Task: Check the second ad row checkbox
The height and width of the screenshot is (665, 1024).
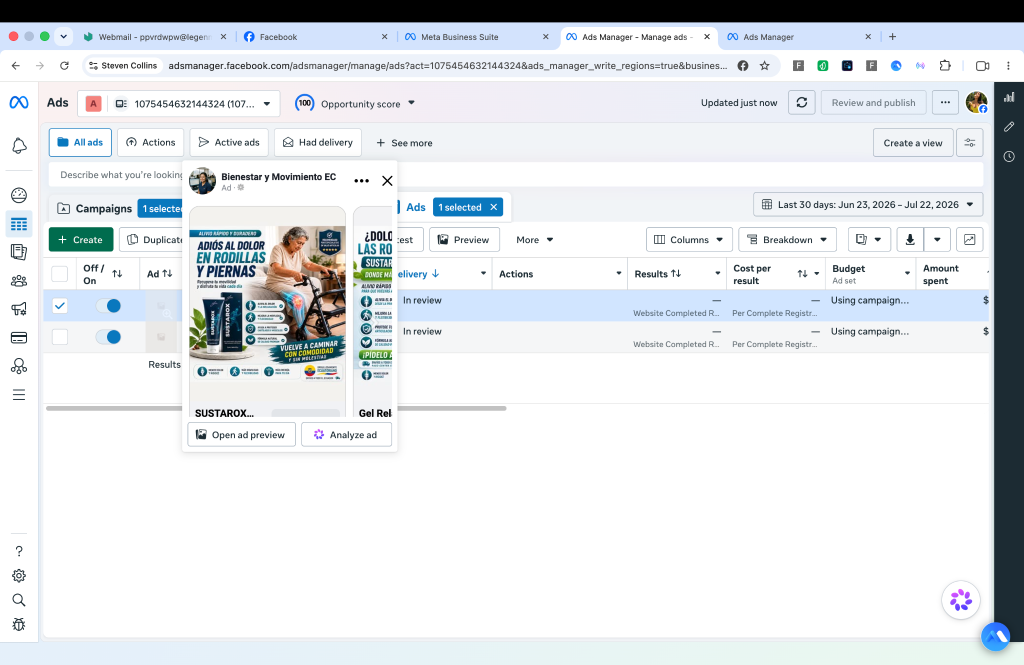Action: tap(59, 337)
